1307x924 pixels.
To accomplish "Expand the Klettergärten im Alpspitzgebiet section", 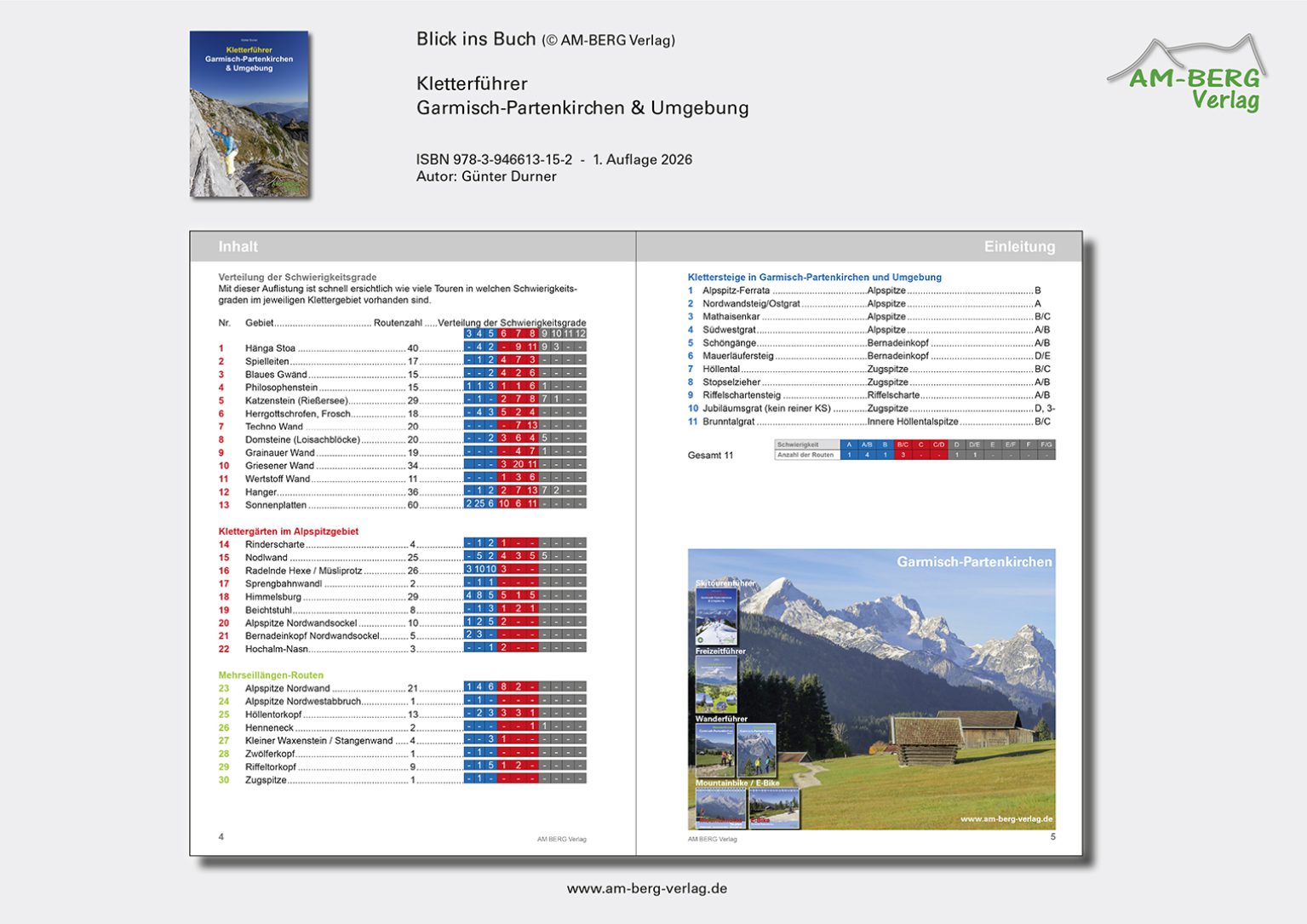I will tap(289, 531).
